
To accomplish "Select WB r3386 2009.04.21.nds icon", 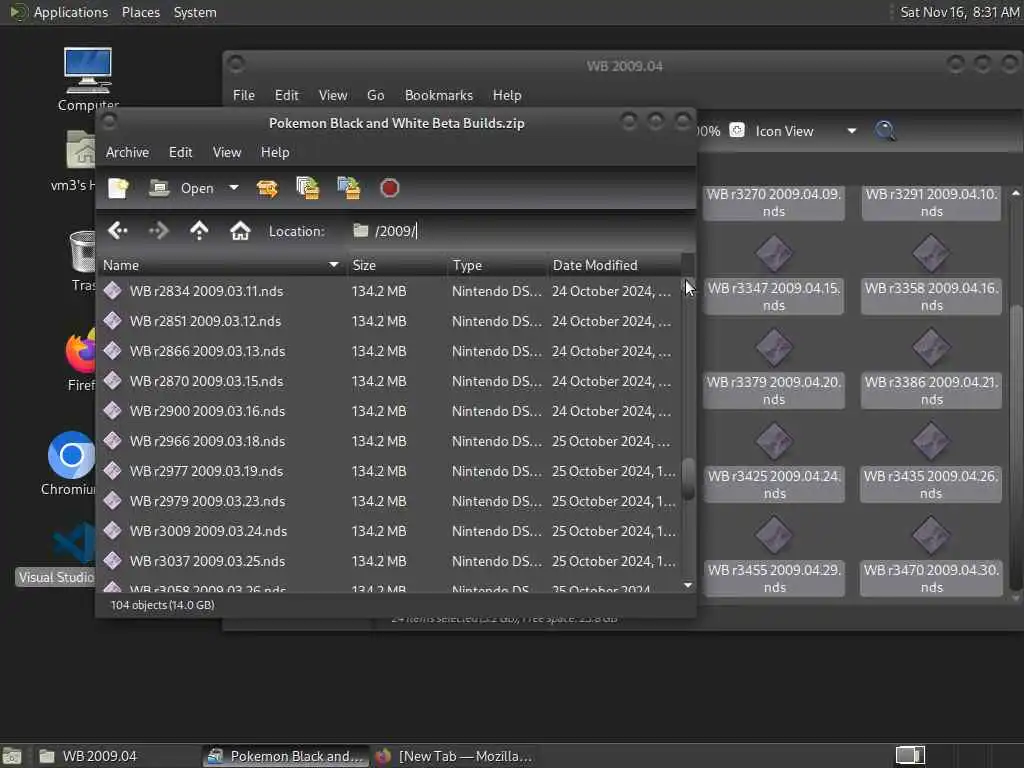I will tap(931, 348).
